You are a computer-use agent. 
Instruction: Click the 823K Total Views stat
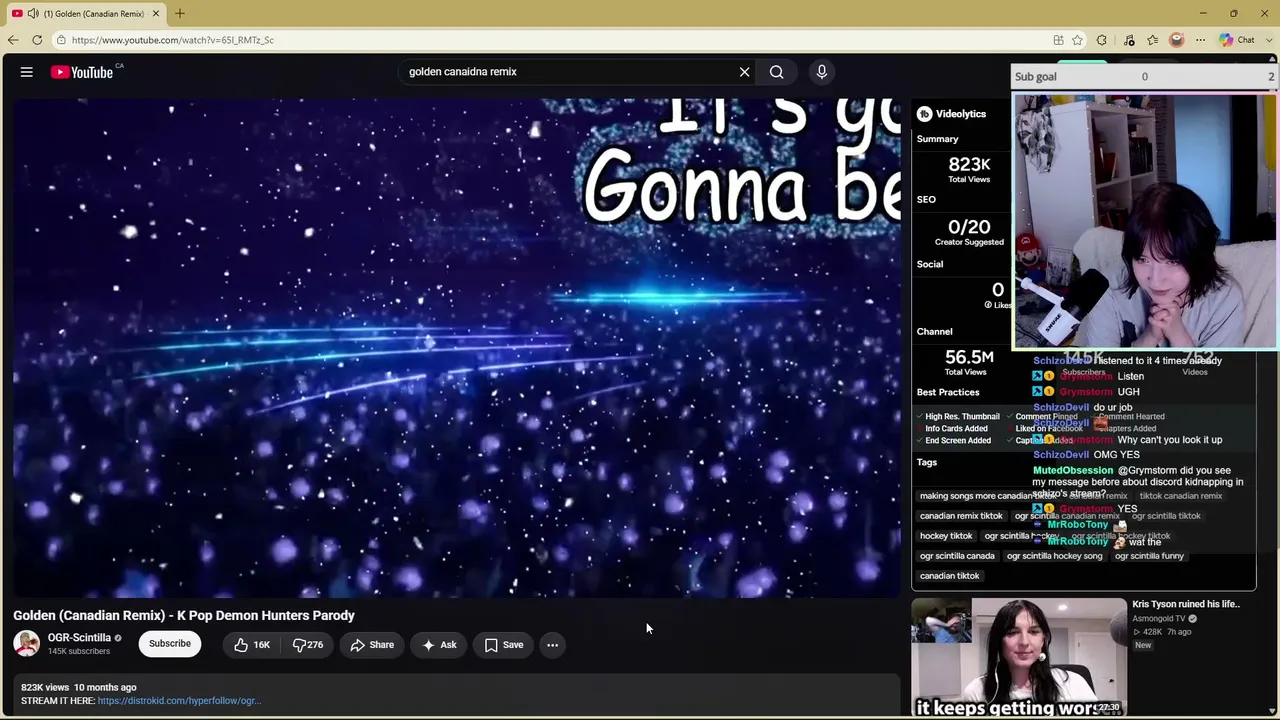pyautogui.click(x=969, y=169)
